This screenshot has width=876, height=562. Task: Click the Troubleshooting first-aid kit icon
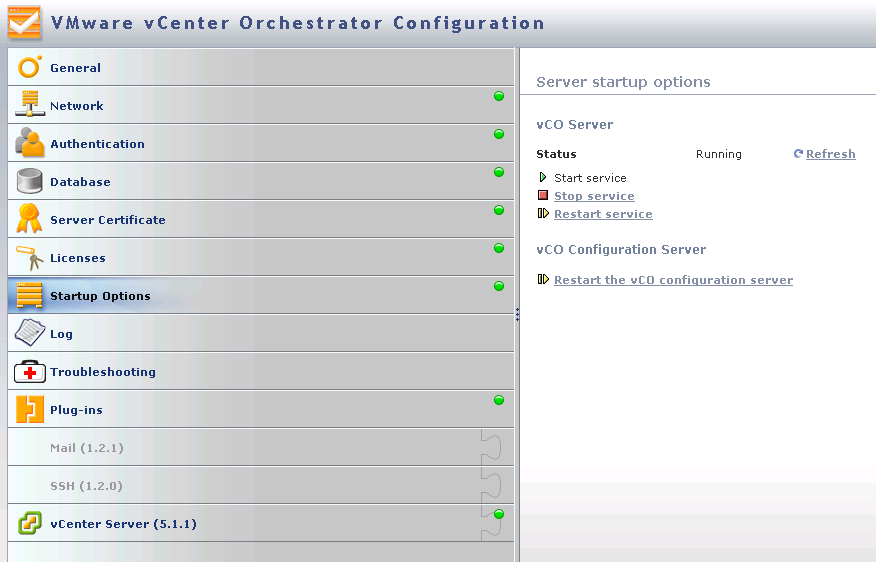point(30,372)
